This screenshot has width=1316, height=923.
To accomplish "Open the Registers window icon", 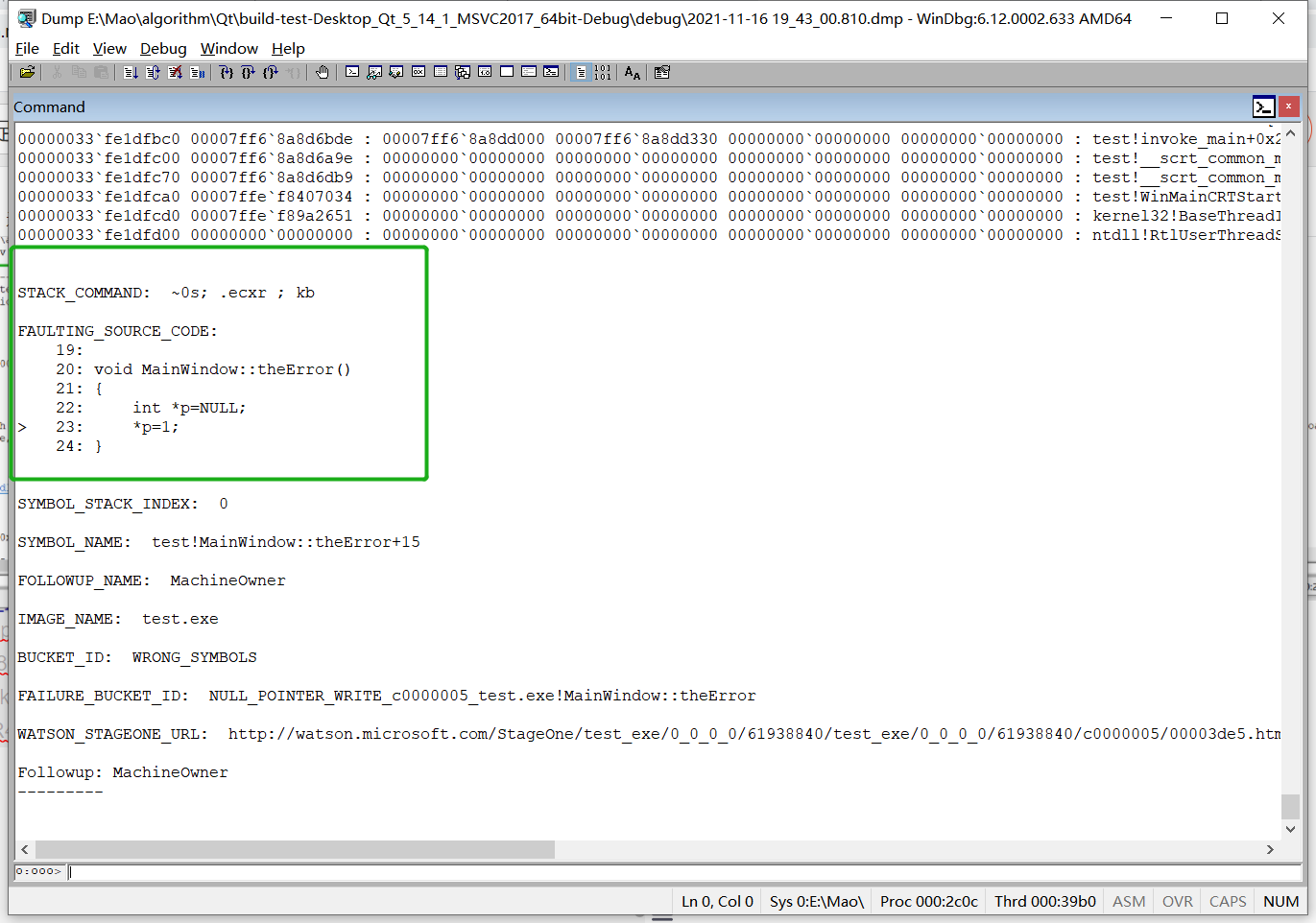I will click(x=419, y=72).
